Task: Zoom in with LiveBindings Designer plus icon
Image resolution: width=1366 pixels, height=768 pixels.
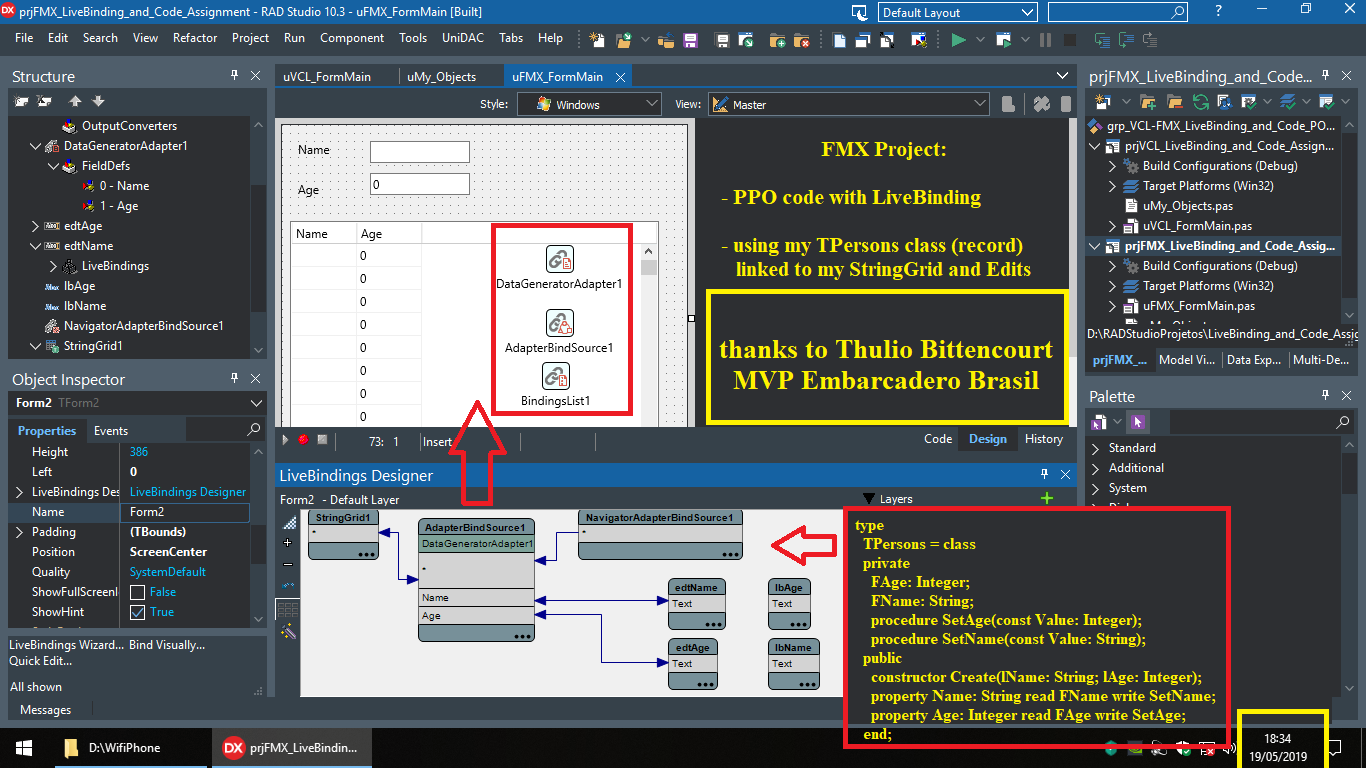Action: [x=289, y=543]
